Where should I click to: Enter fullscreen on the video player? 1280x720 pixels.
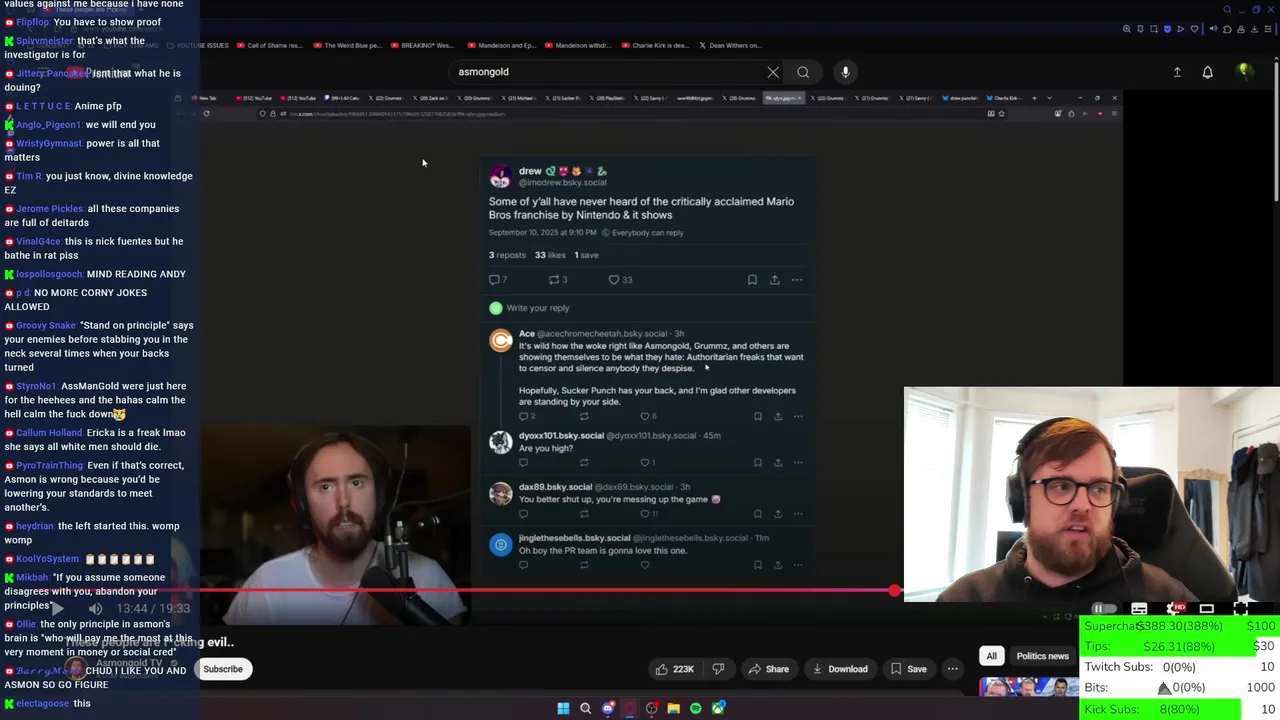[x=1241, y=608]
